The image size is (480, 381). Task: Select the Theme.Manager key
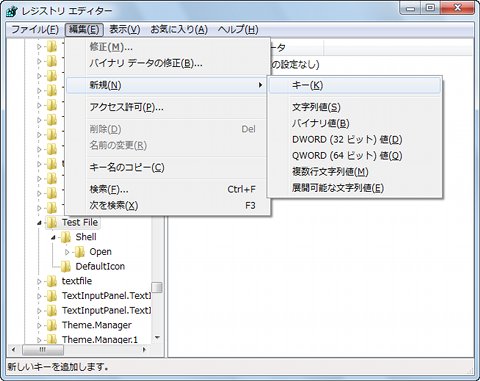click(97, 325)
